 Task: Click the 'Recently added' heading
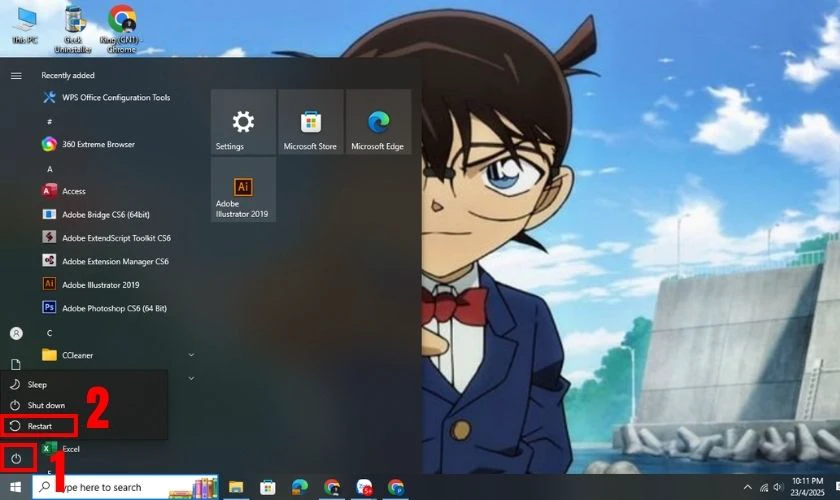coord(68,76)
